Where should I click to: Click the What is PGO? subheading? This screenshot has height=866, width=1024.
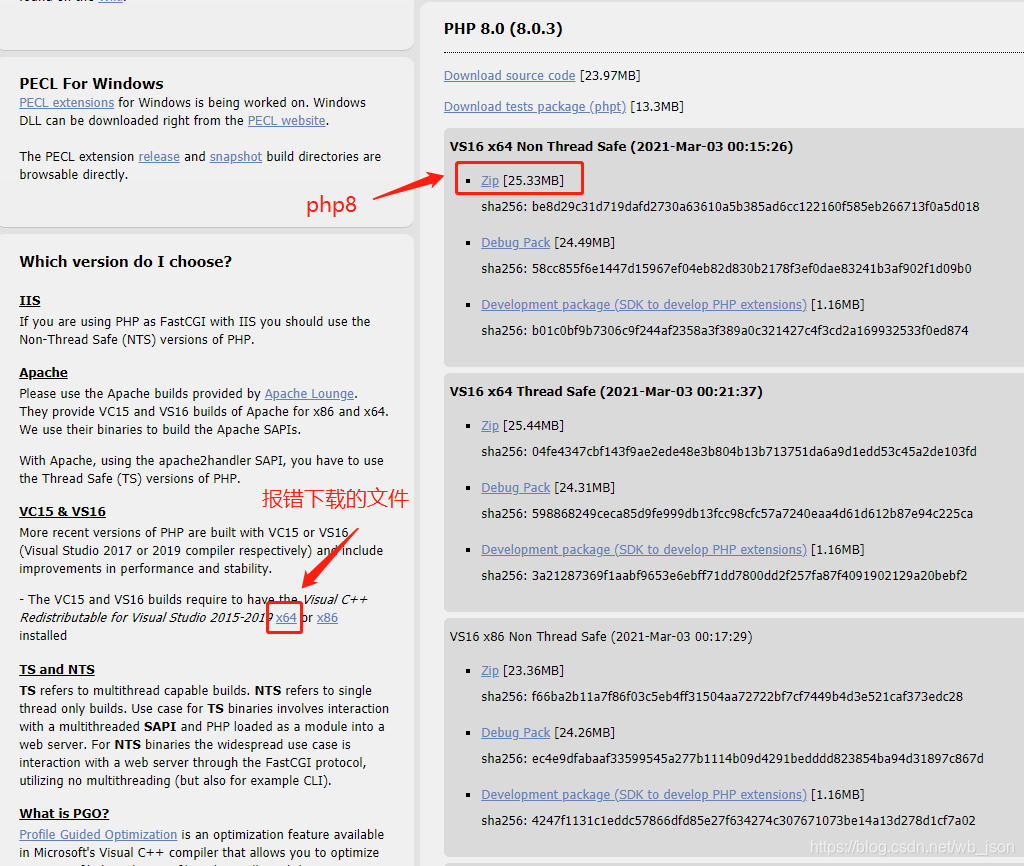pyautogui.click(x=64, y=814)
